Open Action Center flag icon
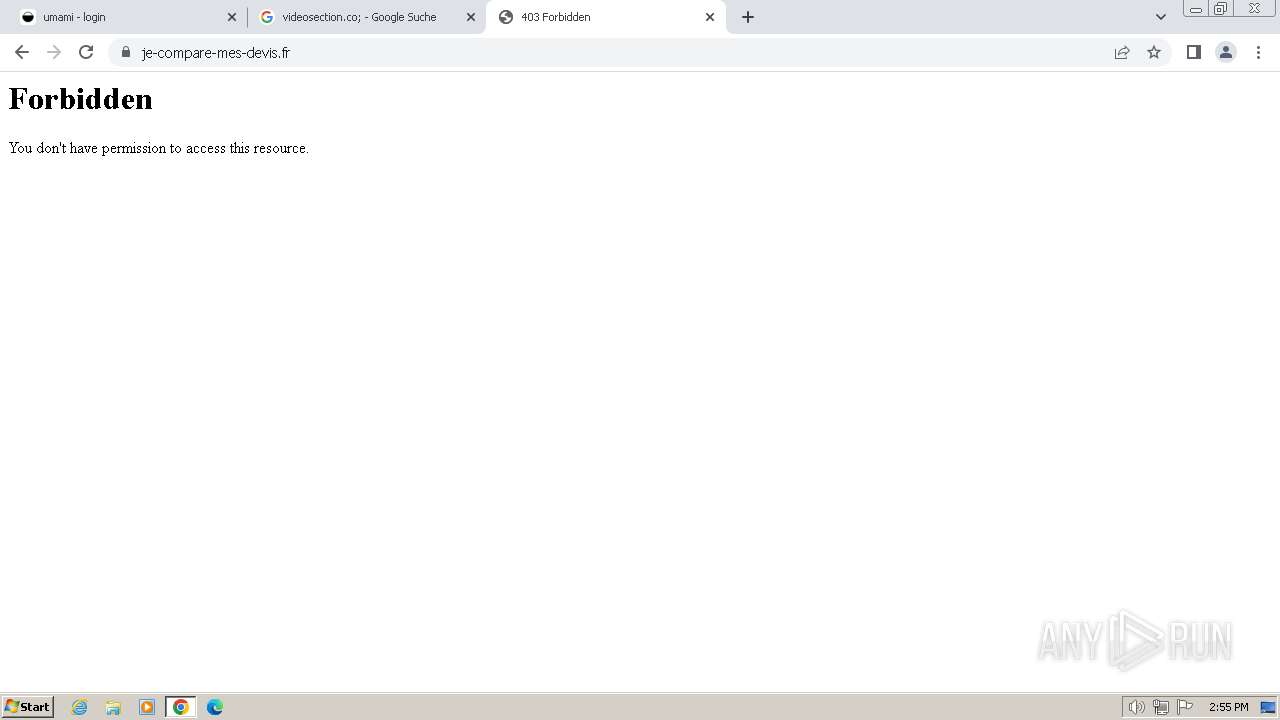 point(1185,707)
